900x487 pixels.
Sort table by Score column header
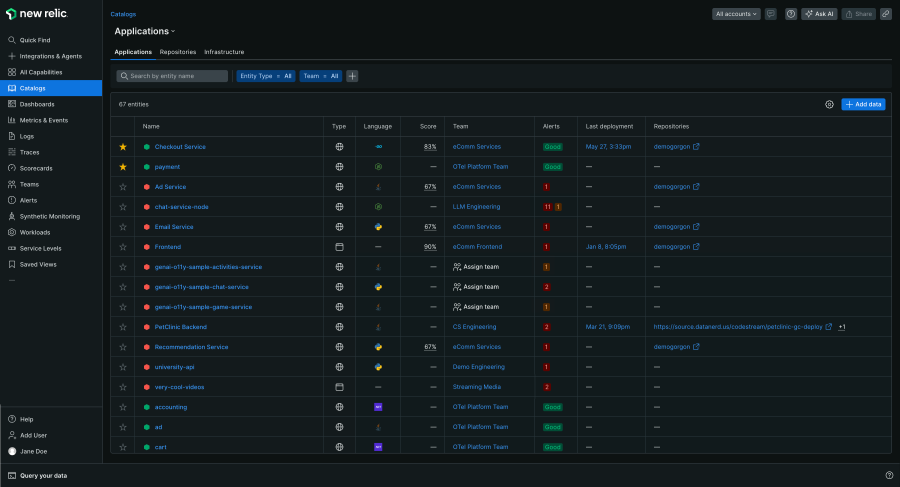pos(428,126)
